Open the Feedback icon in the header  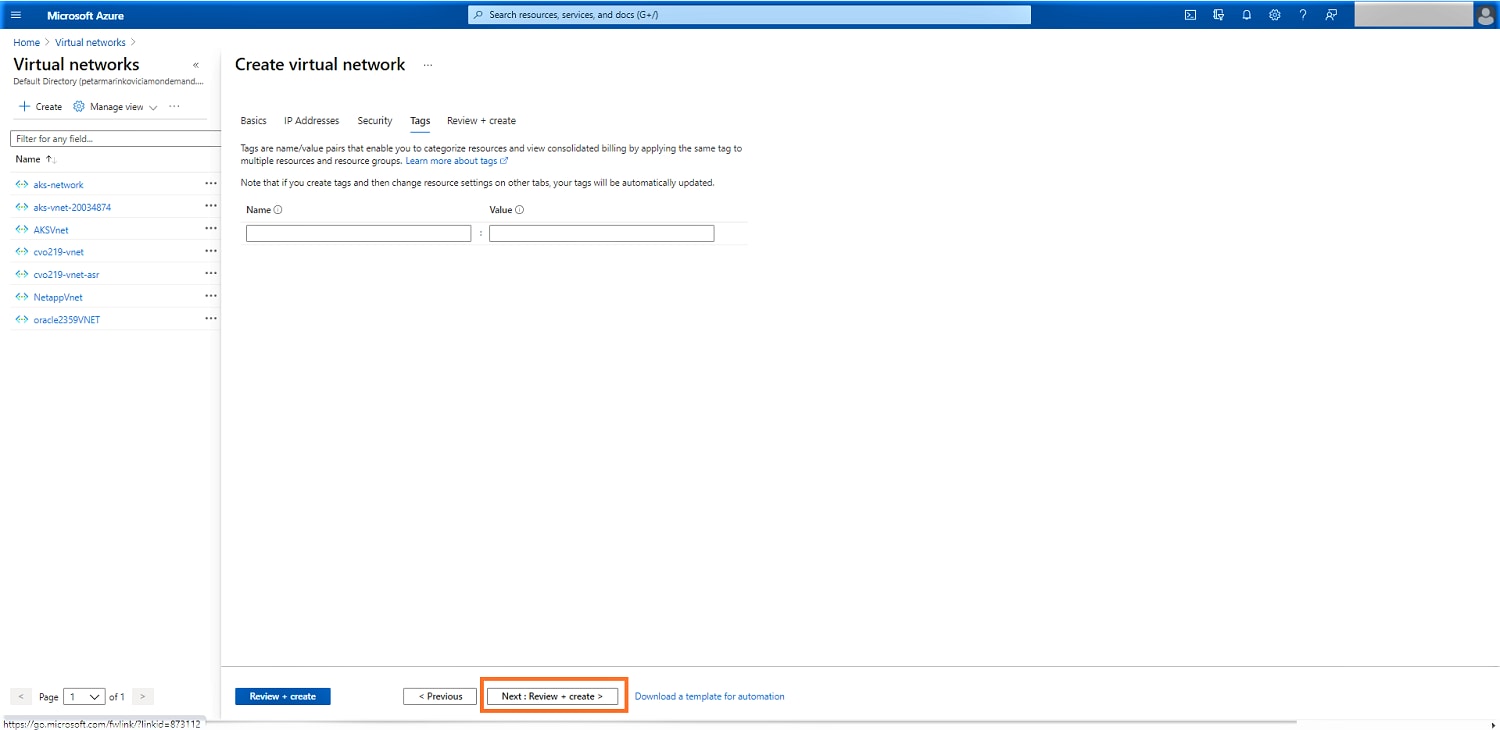coord(1331,15)
